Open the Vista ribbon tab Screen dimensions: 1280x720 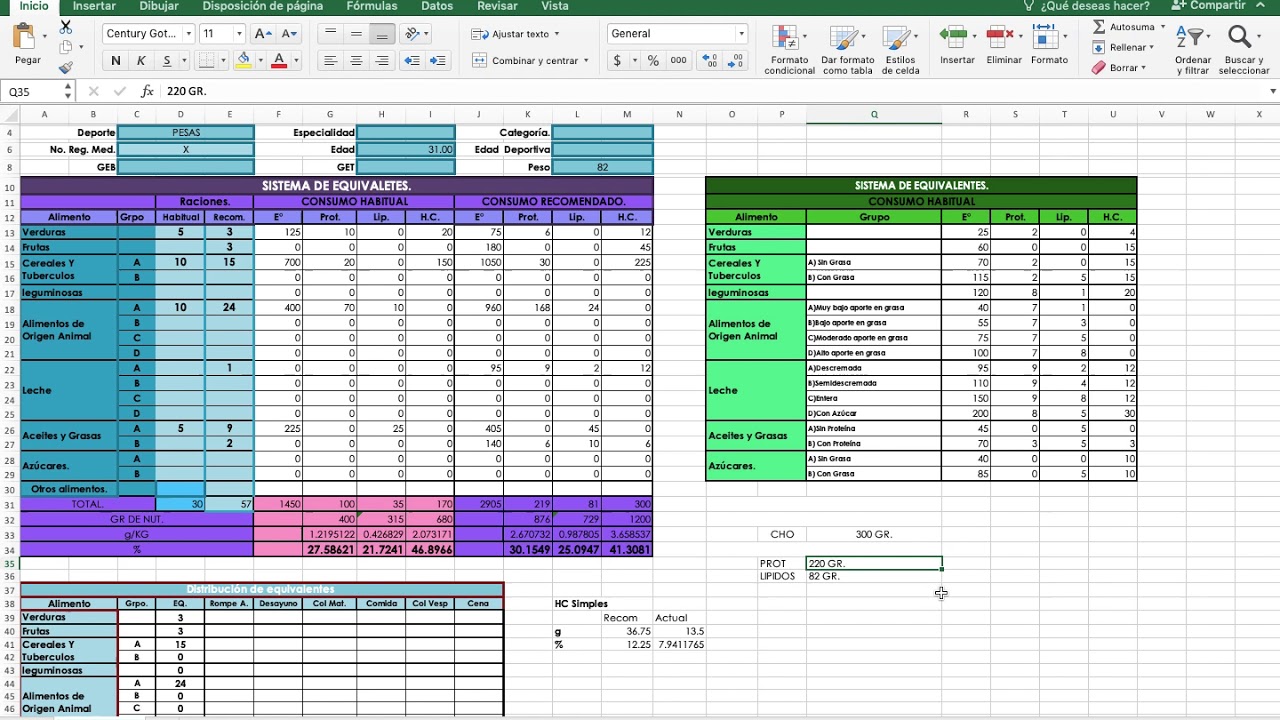point(555,6)
